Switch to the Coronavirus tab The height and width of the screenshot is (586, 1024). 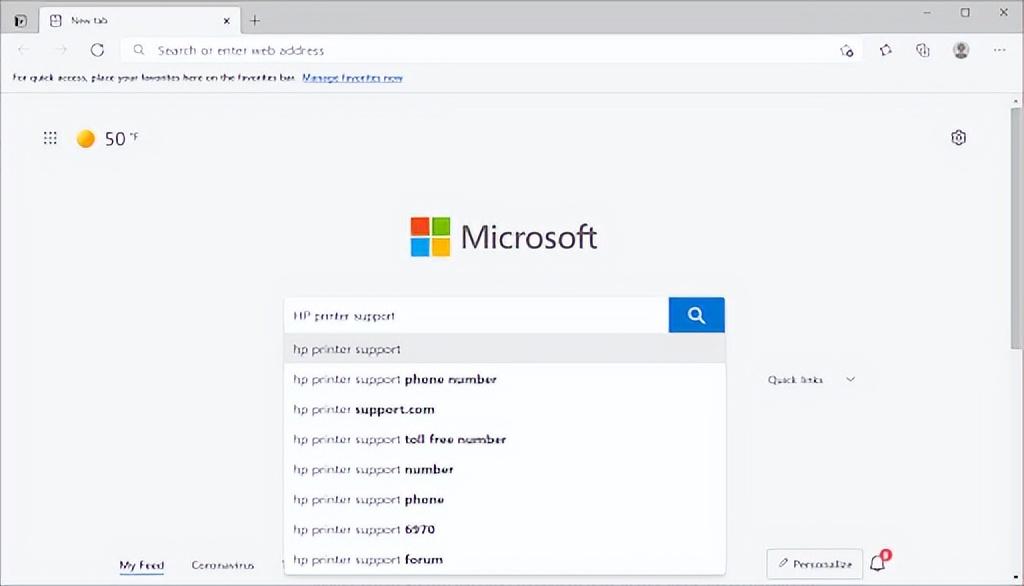pyautogui.click(x=223, y=565)
